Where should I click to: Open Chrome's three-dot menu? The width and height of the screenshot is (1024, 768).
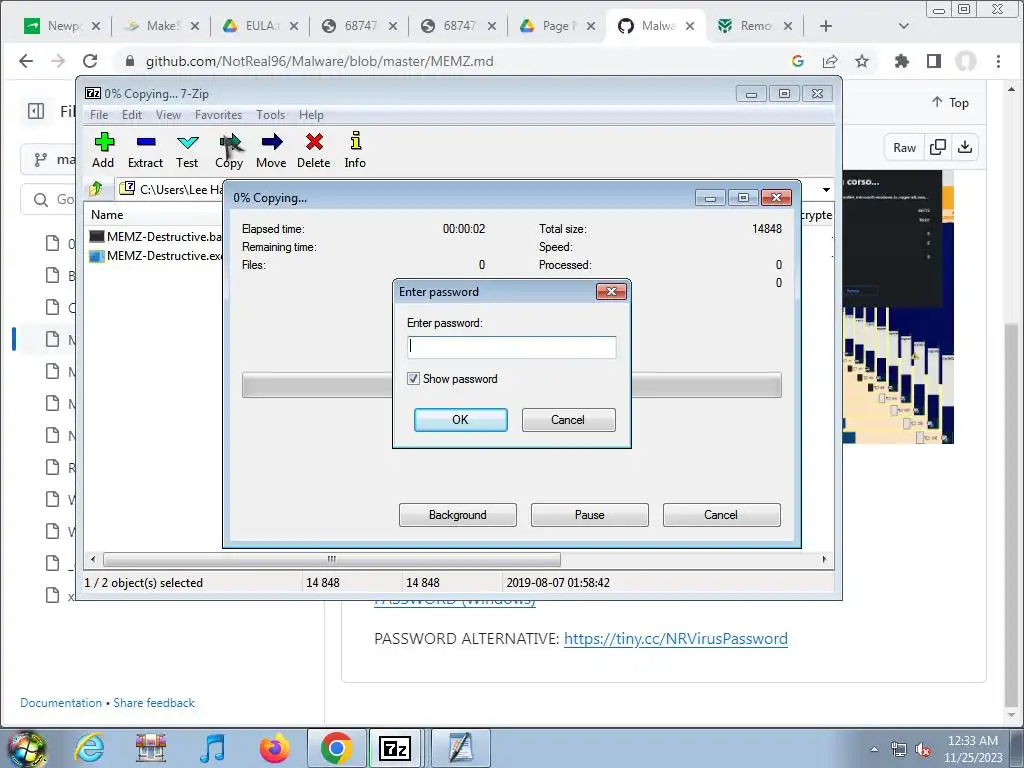(999, 61)
